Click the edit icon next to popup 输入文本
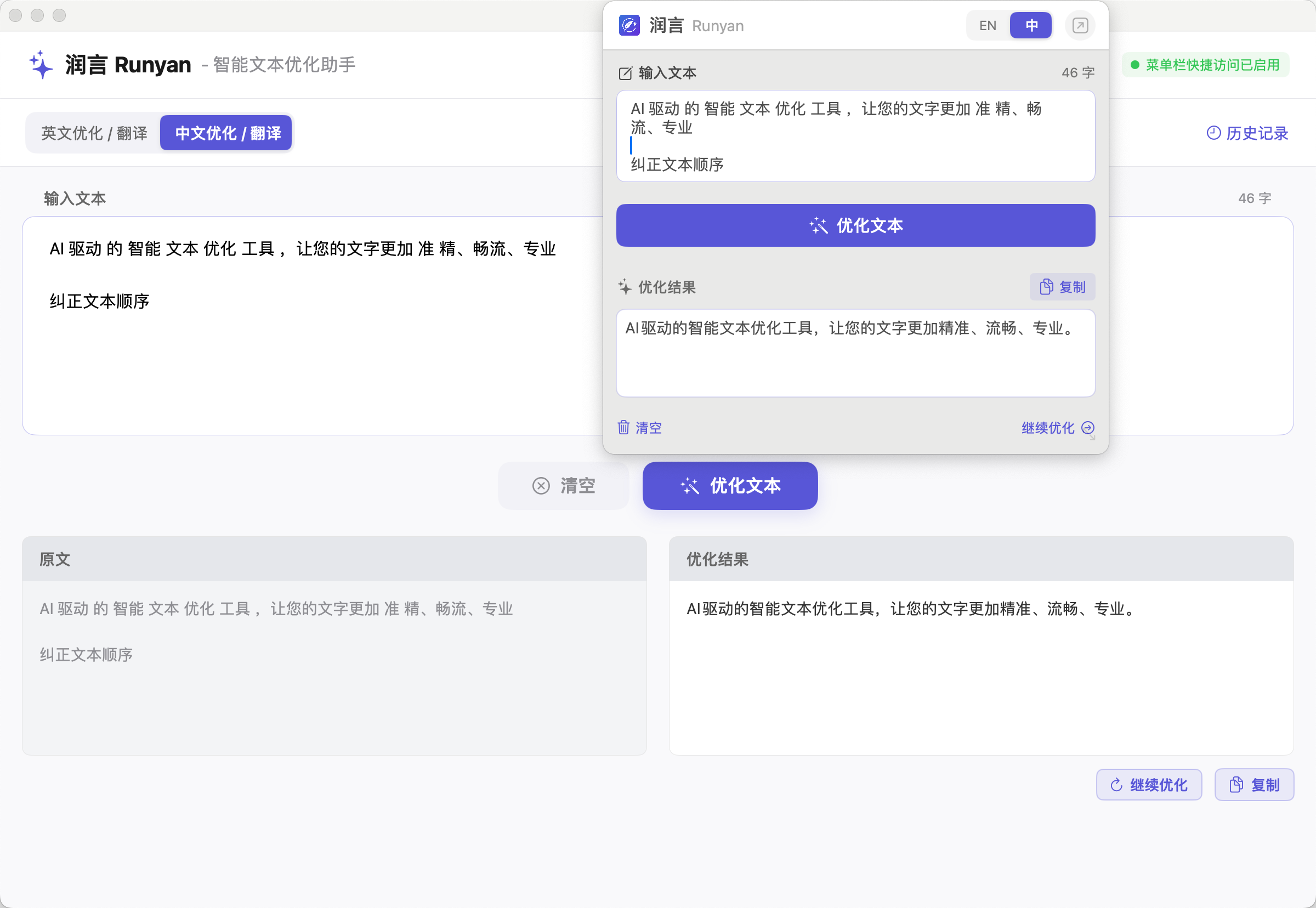Screen dimensions: 1316x908 pos(625,73)
